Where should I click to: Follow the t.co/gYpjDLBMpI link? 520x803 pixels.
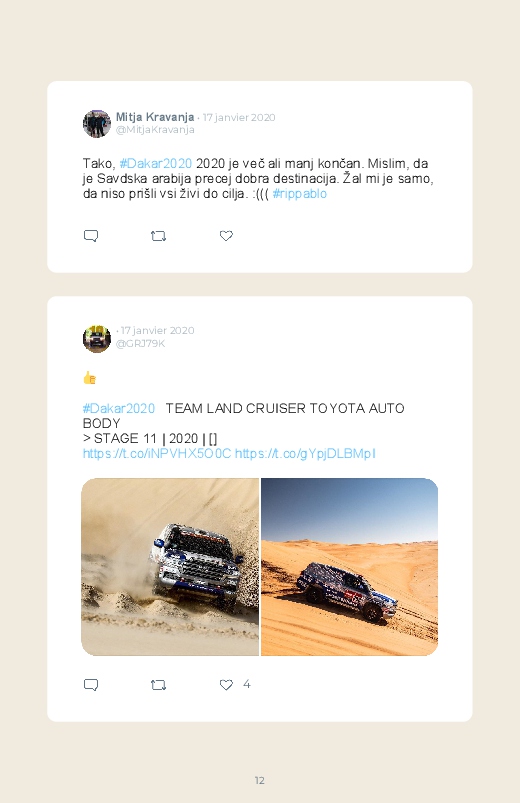305,454
